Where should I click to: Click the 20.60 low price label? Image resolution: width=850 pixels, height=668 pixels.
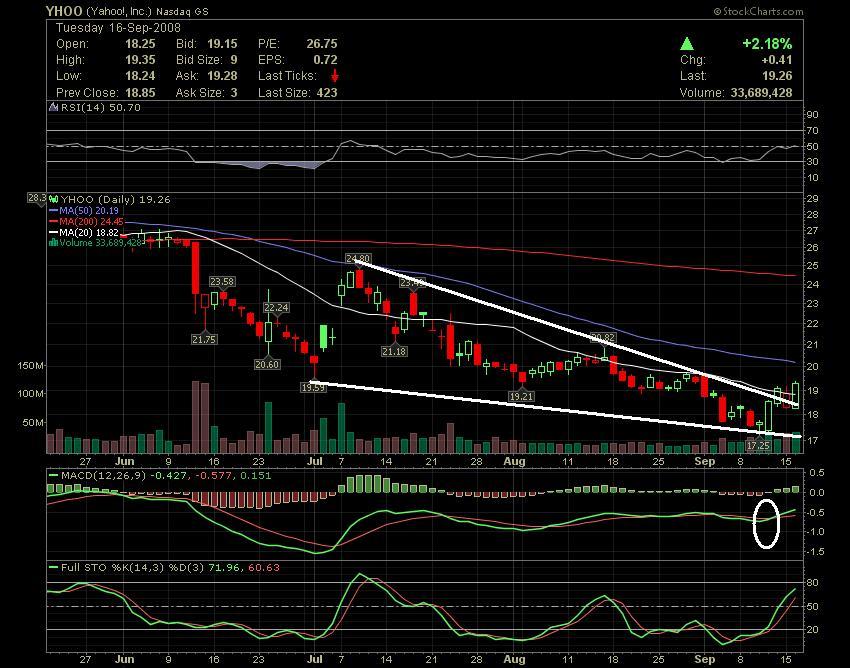267,364
